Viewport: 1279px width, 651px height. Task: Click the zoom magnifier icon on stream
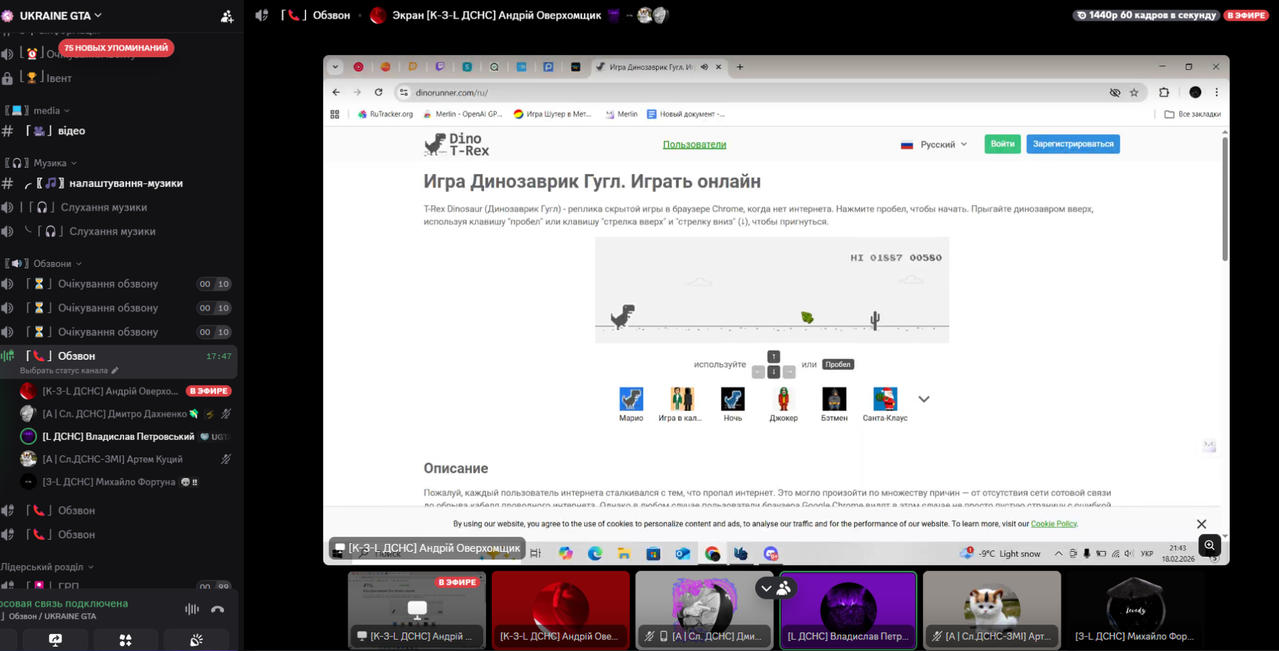(1209, 546)
